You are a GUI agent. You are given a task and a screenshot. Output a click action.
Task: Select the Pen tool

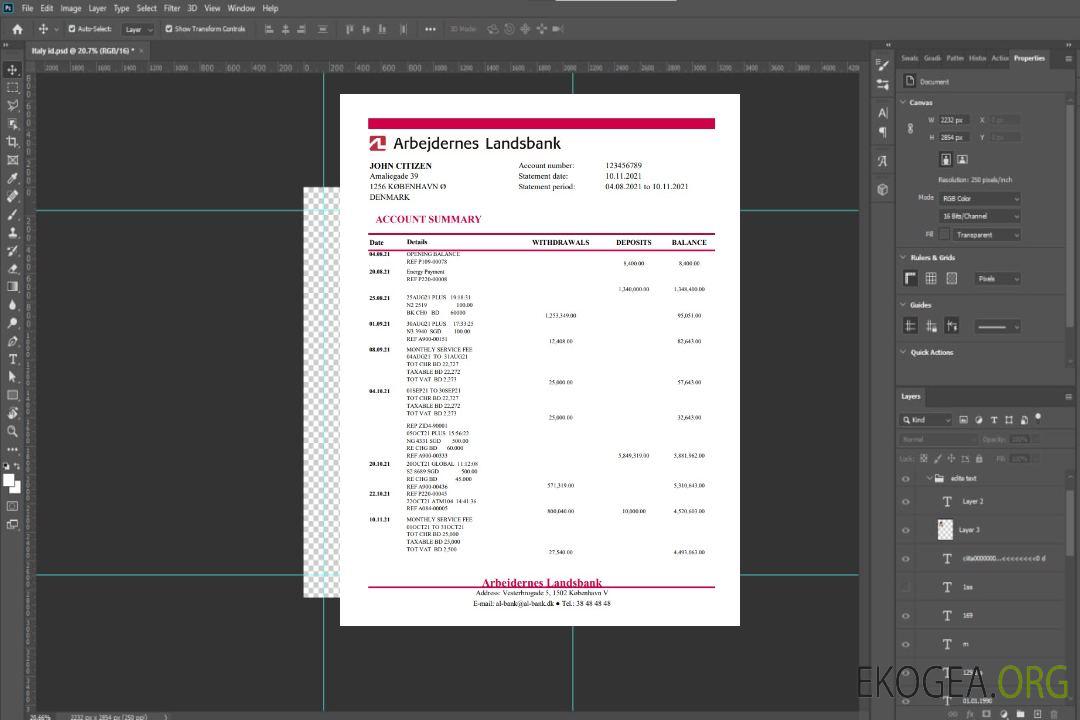click(x=12, y=340)
